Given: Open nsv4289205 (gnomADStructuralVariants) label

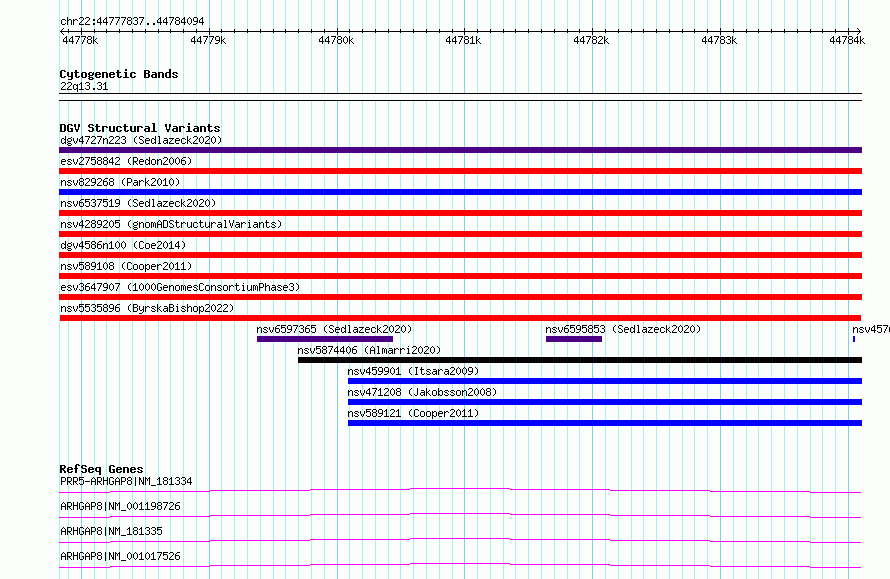Looking at the screenshot, I should coord(171,224).
